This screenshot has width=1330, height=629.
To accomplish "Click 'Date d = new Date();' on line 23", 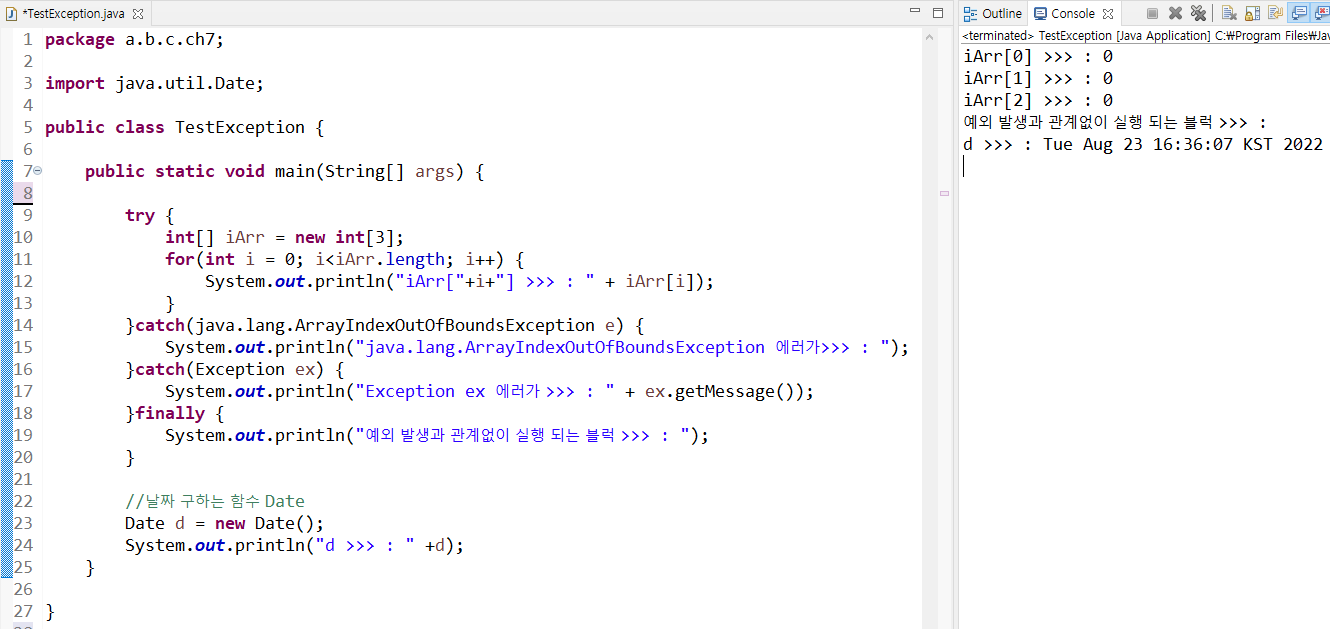I will tap(224, 523).
